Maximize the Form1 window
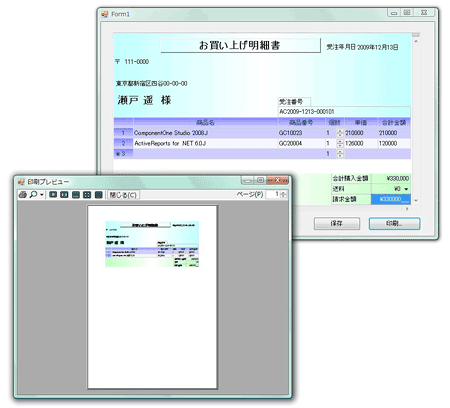Image resolution: width=450 pixels, height=408 pixels. 407,13
